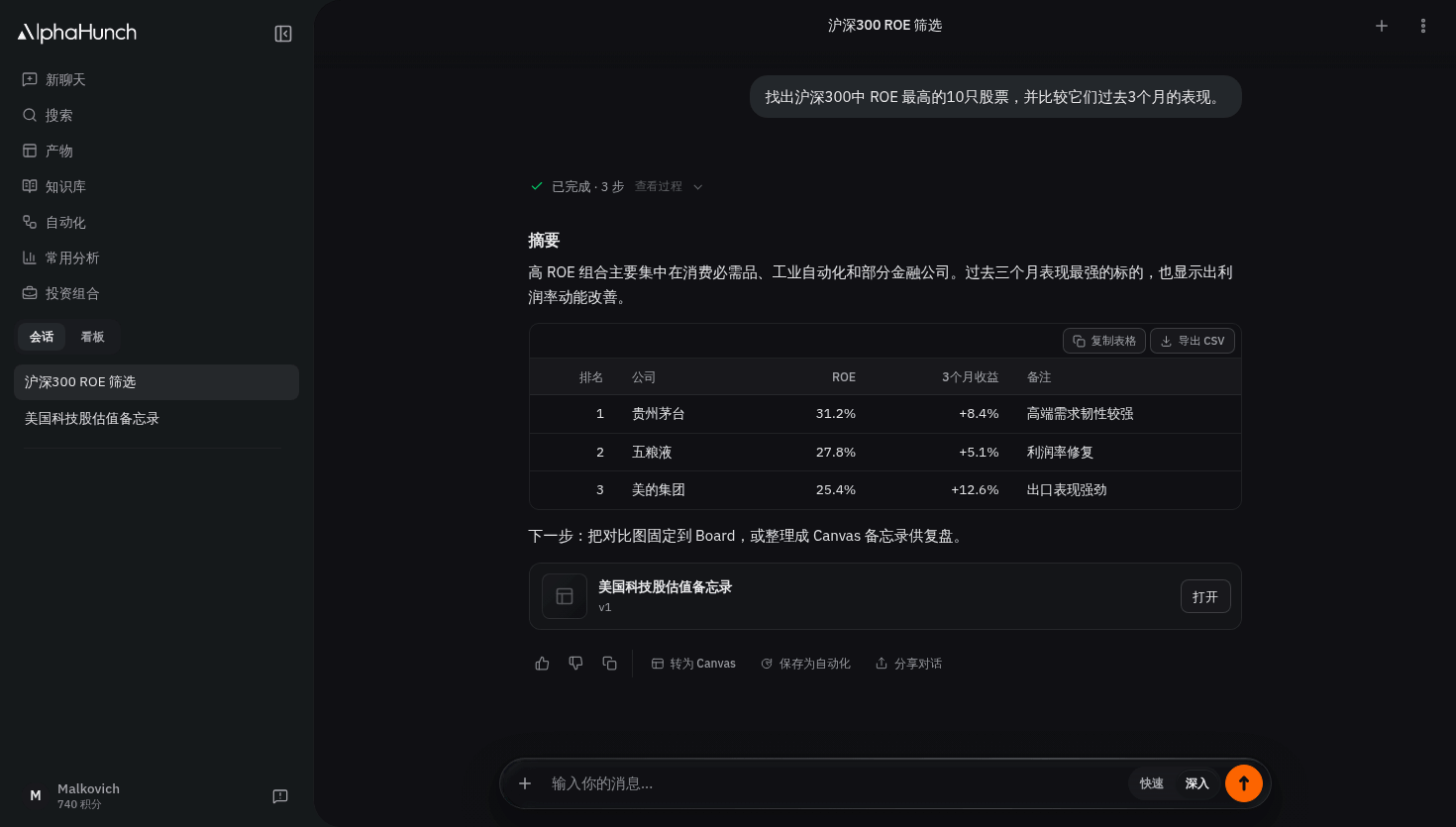1456x827 pixels.
Task: Click the +12.6% return value
Action: 975,490
